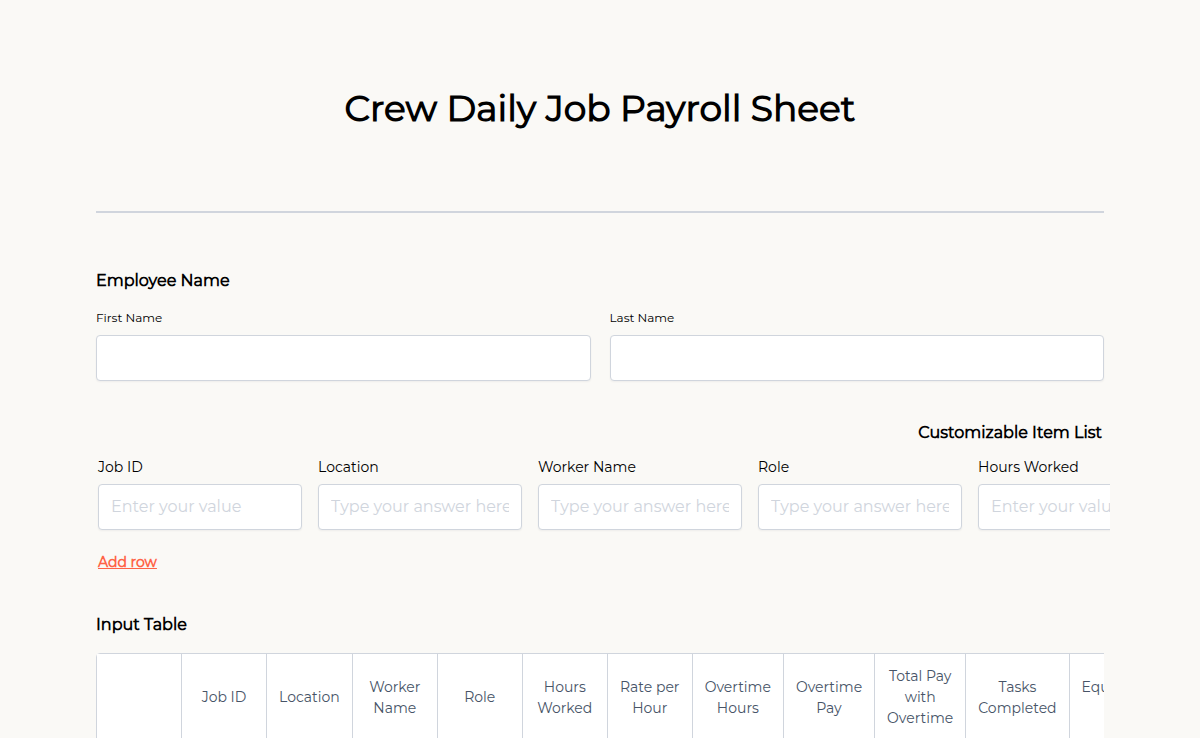1200x738 pixels.
Task: Click the Hours Worked column header
Action: pos(564,696)
